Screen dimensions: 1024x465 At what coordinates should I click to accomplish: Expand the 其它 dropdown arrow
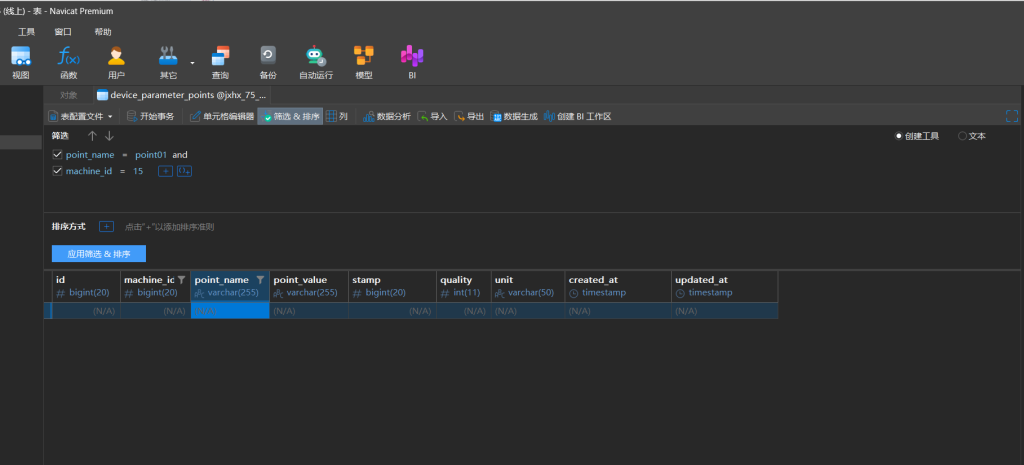(x=192, y=61)
